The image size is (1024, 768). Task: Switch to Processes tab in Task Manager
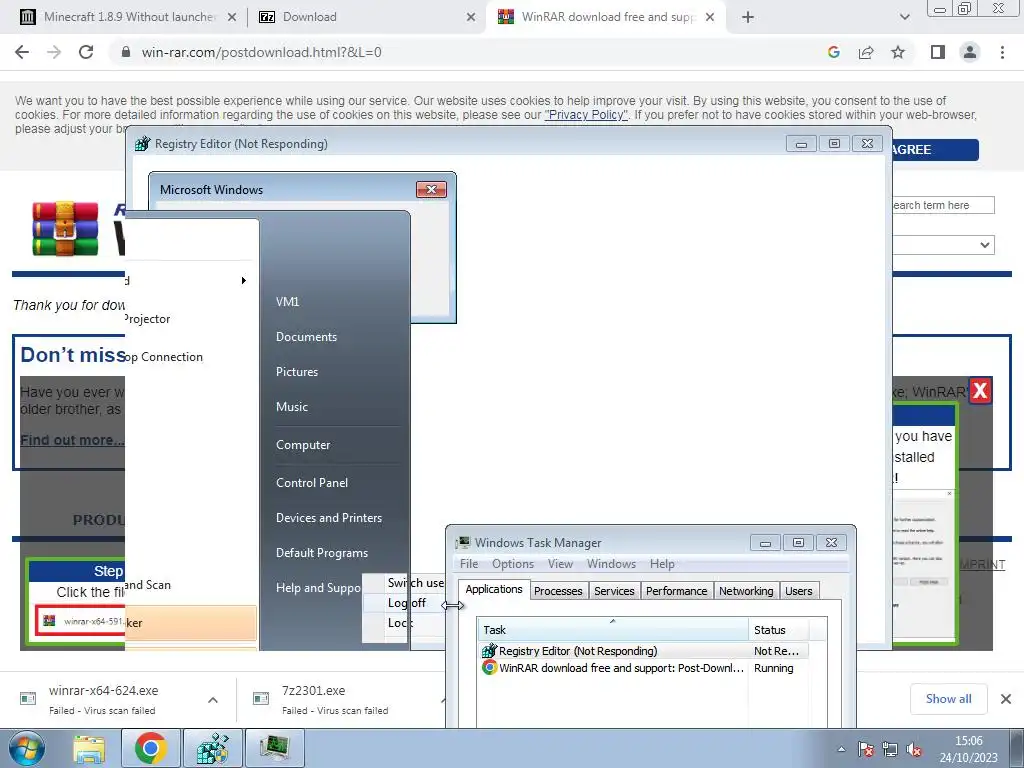click(x=558, y=591)
